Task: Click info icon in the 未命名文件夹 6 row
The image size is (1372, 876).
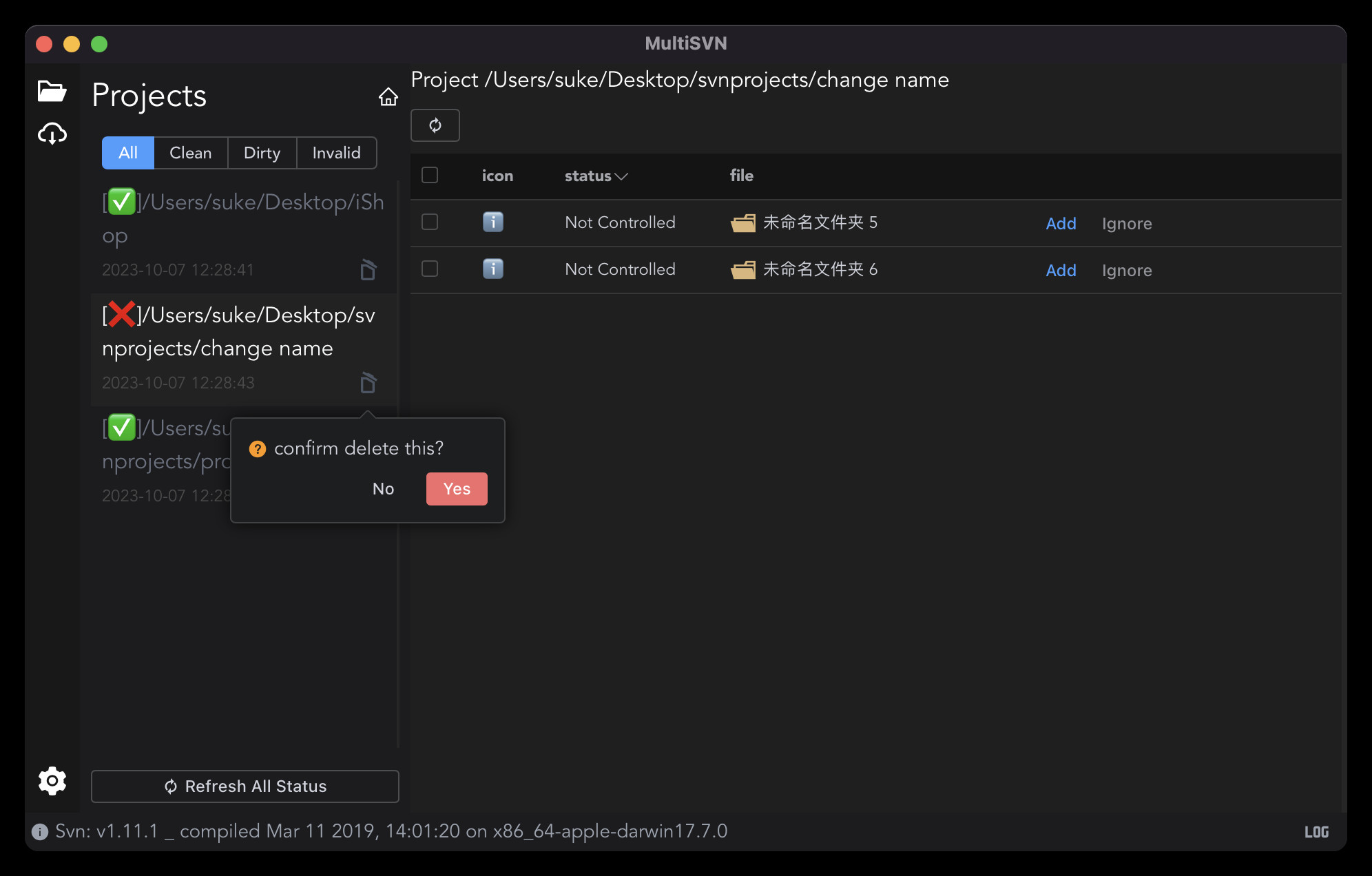Action: [x=493, y=269]
